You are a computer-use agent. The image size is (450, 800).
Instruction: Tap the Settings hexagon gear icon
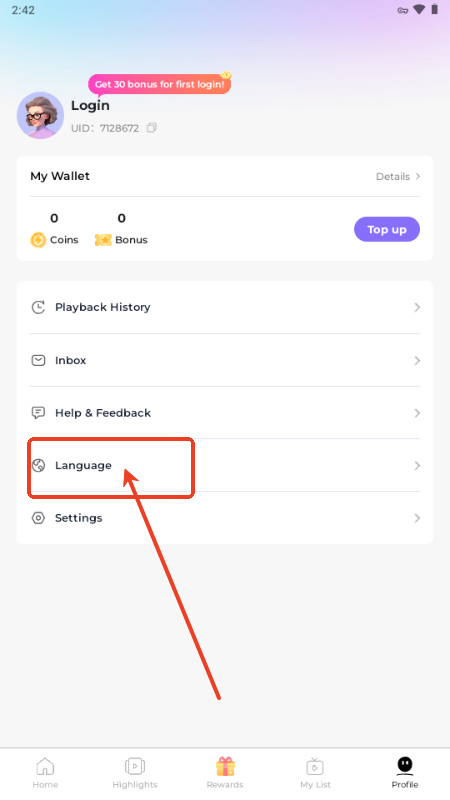pos(38,518)
